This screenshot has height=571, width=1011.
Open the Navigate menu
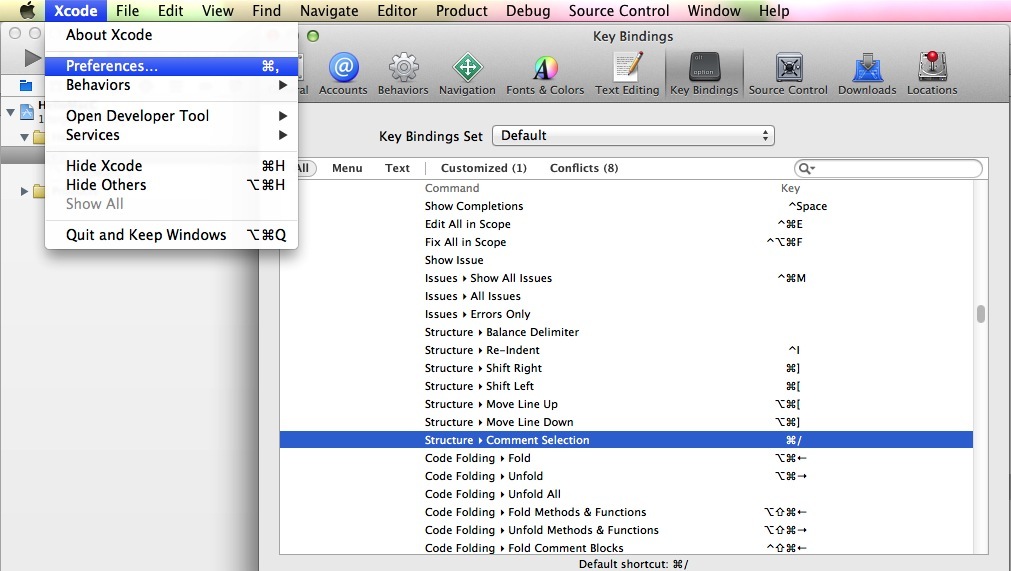tap(329, 10)
